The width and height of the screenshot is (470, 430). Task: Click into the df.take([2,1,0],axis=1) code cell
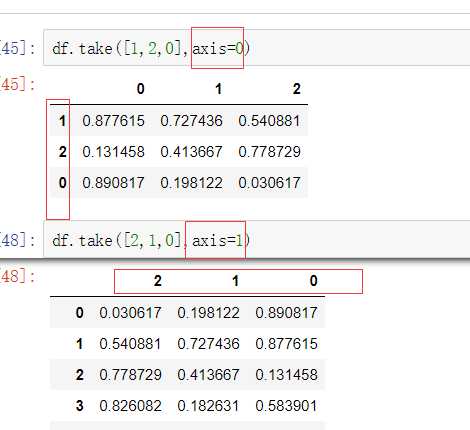coord(257,239)
